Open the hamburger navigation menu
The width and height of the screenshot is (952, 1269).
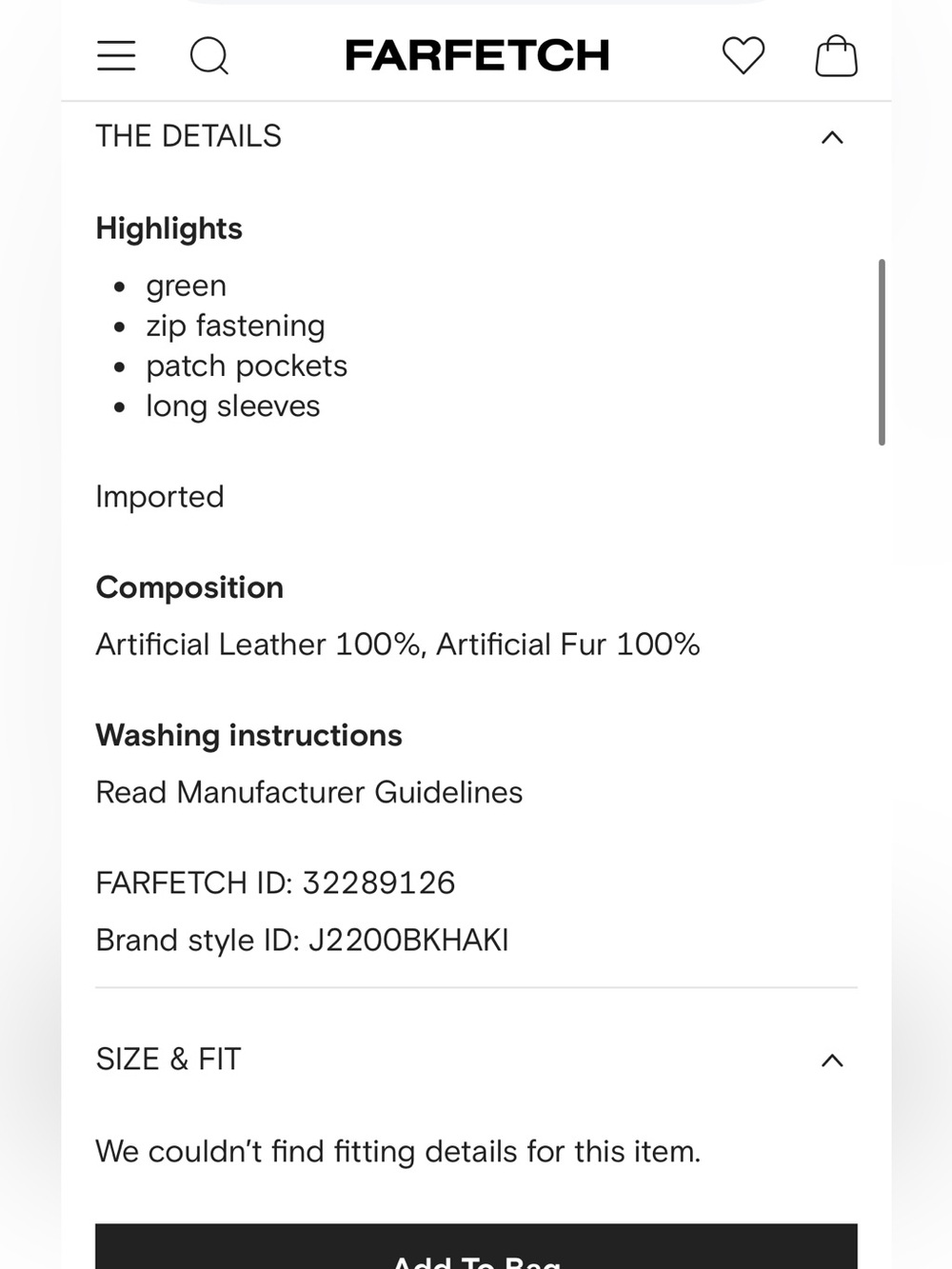[x=116, y=55]
